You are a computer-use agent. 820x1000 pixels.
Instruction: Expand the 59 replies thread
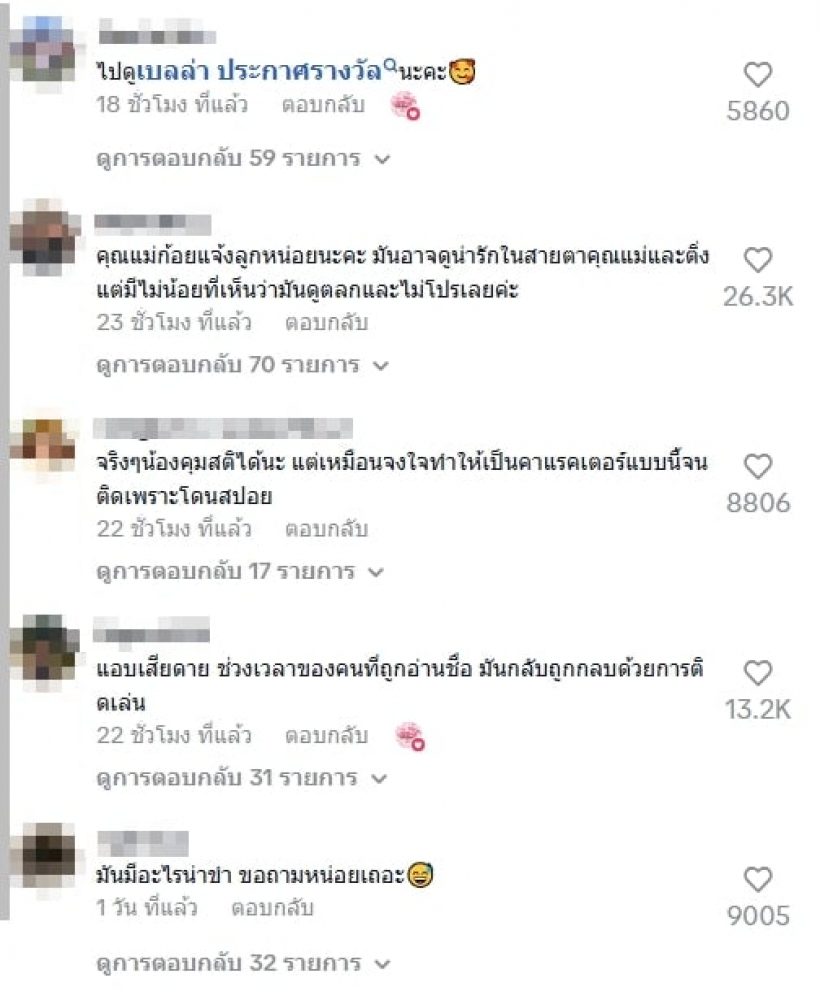243,158
